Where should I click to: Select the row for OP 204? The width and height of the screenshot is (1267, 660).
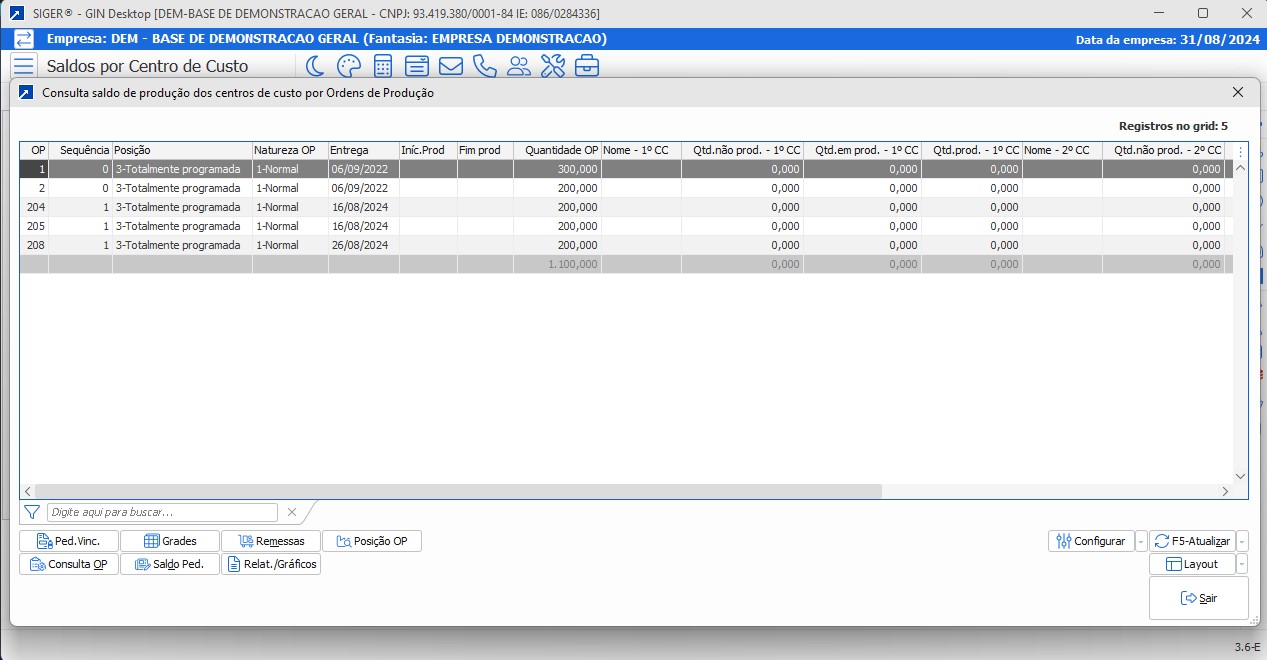tap(300, 207)
